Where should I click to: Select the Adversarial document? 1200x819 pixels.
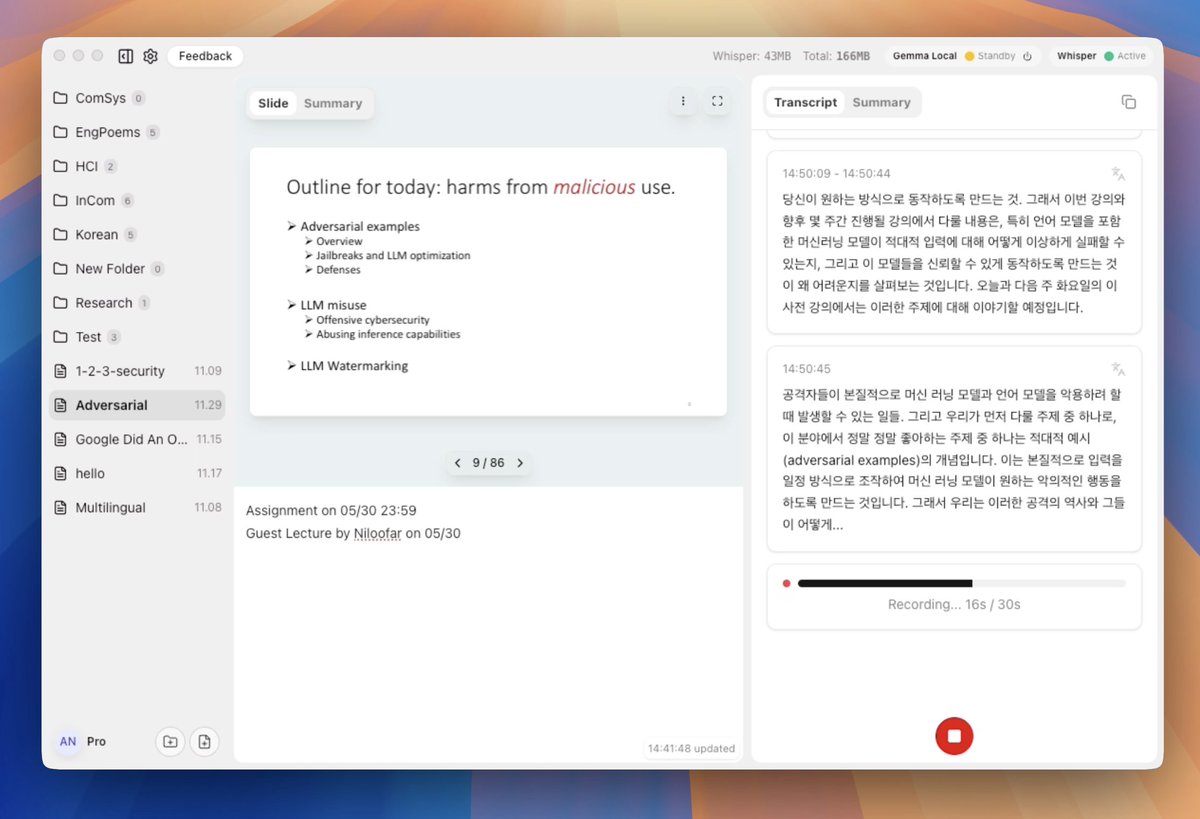click(136, 405)
